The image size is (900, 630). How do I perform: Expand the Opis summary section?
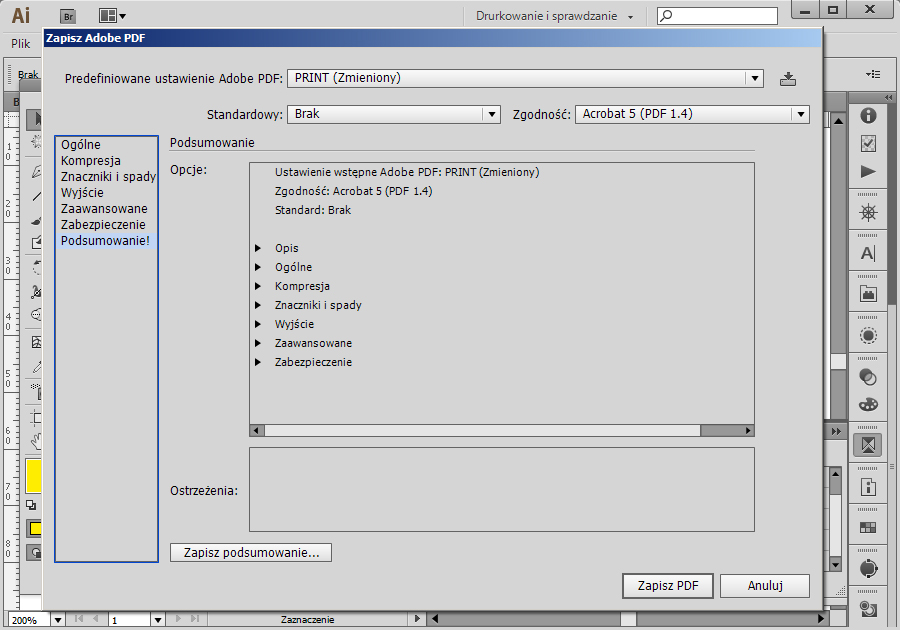[258, 248]
